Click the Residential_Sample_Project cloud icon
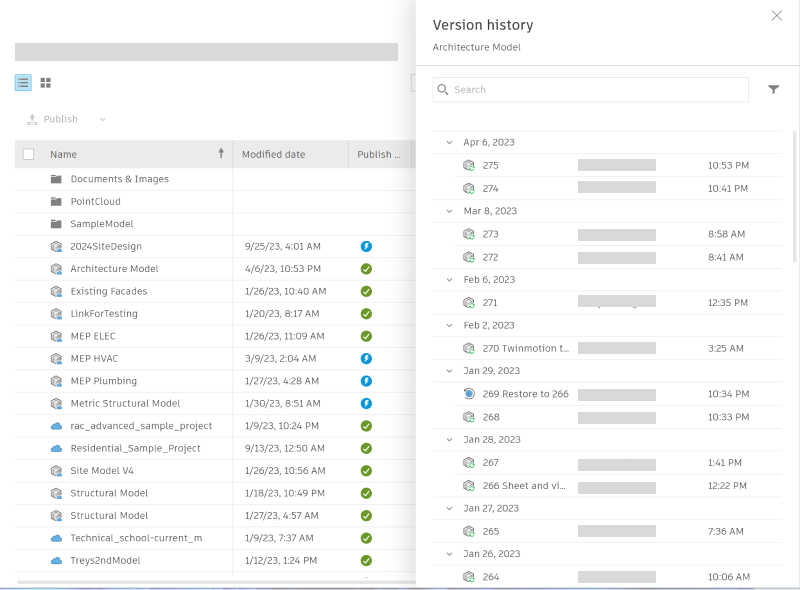The height and width of the screenshot is (590, 800). pyautogui.click(x=57, y=448)
